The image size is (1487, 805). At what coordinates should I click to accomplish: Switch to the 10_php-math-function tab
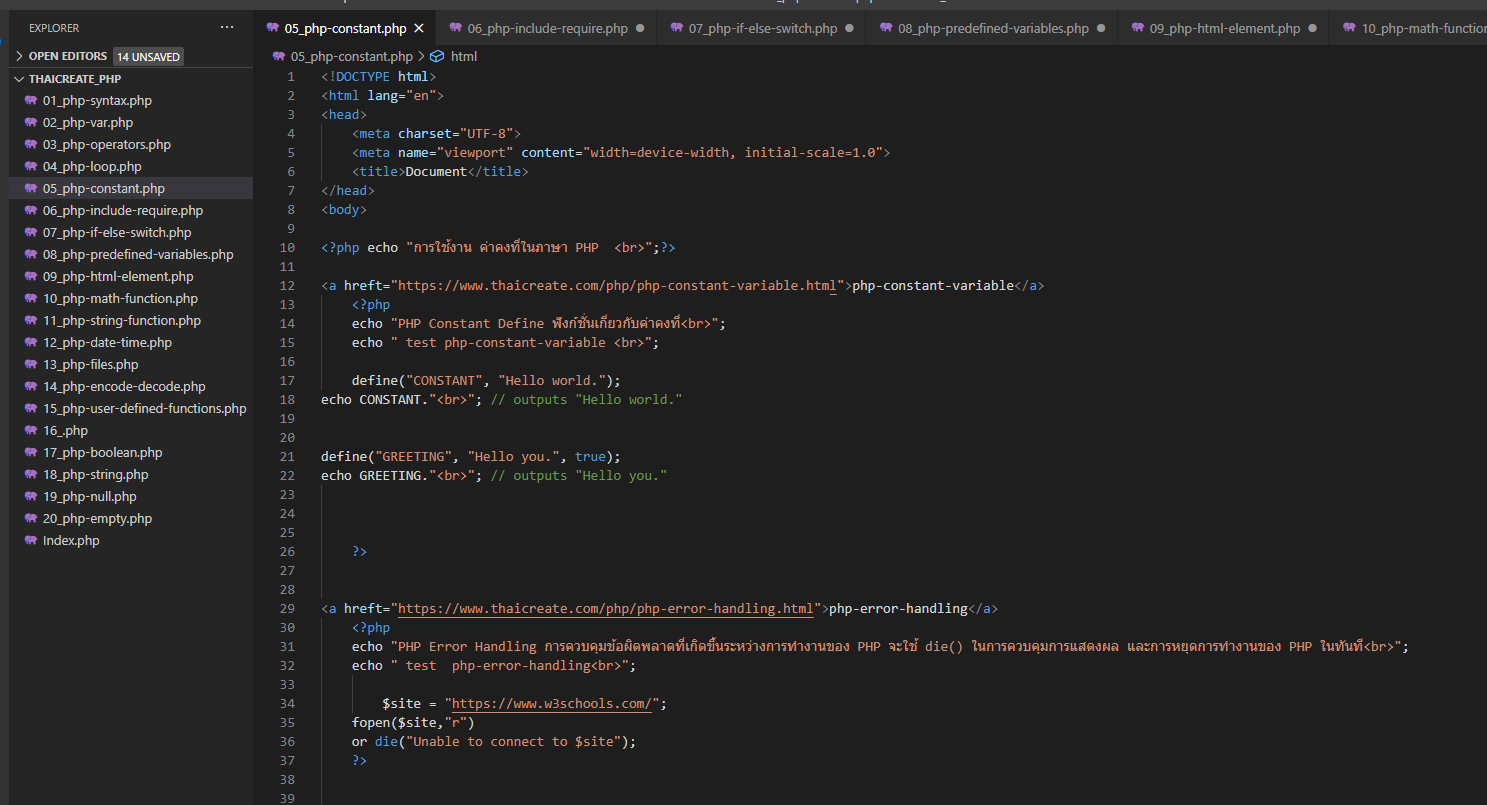pyautogui.click(x=1408, y=28)
